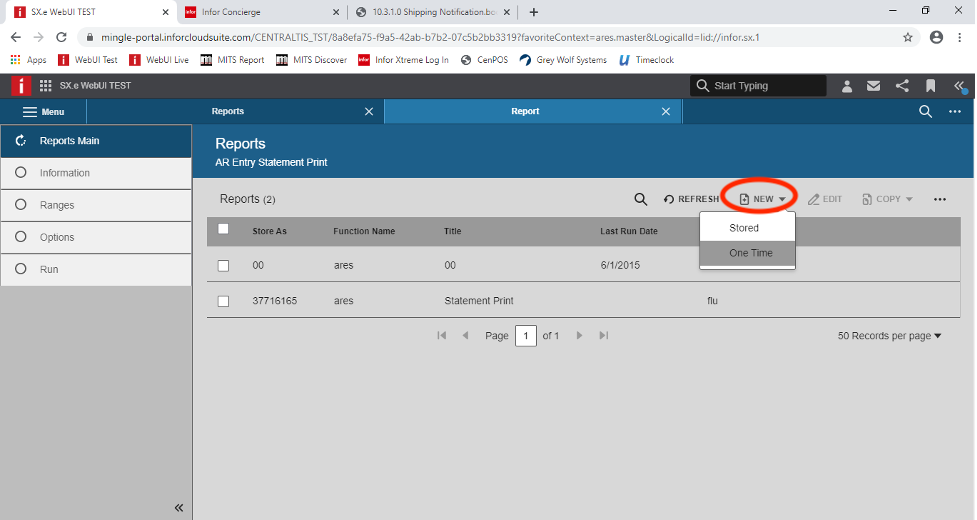Expand the New dropdown button
Viewport: 977px width, 520px height.
[762, 199]
